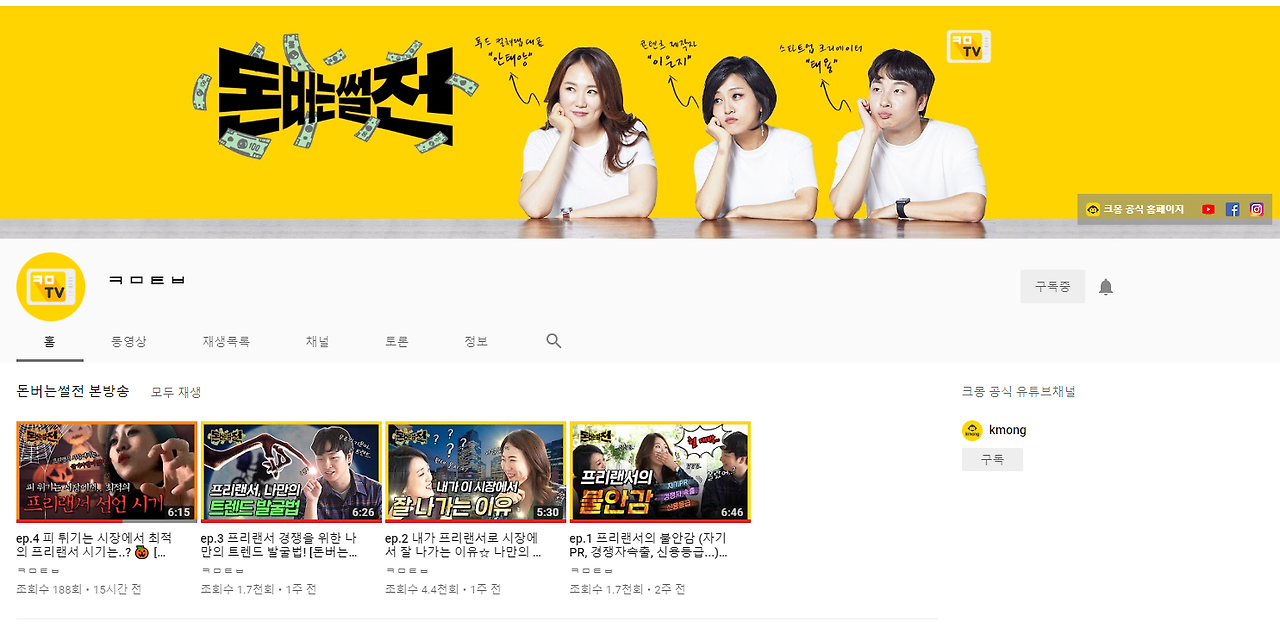Toggle the notification bell
The image size is (1280, 628).
1106,286
